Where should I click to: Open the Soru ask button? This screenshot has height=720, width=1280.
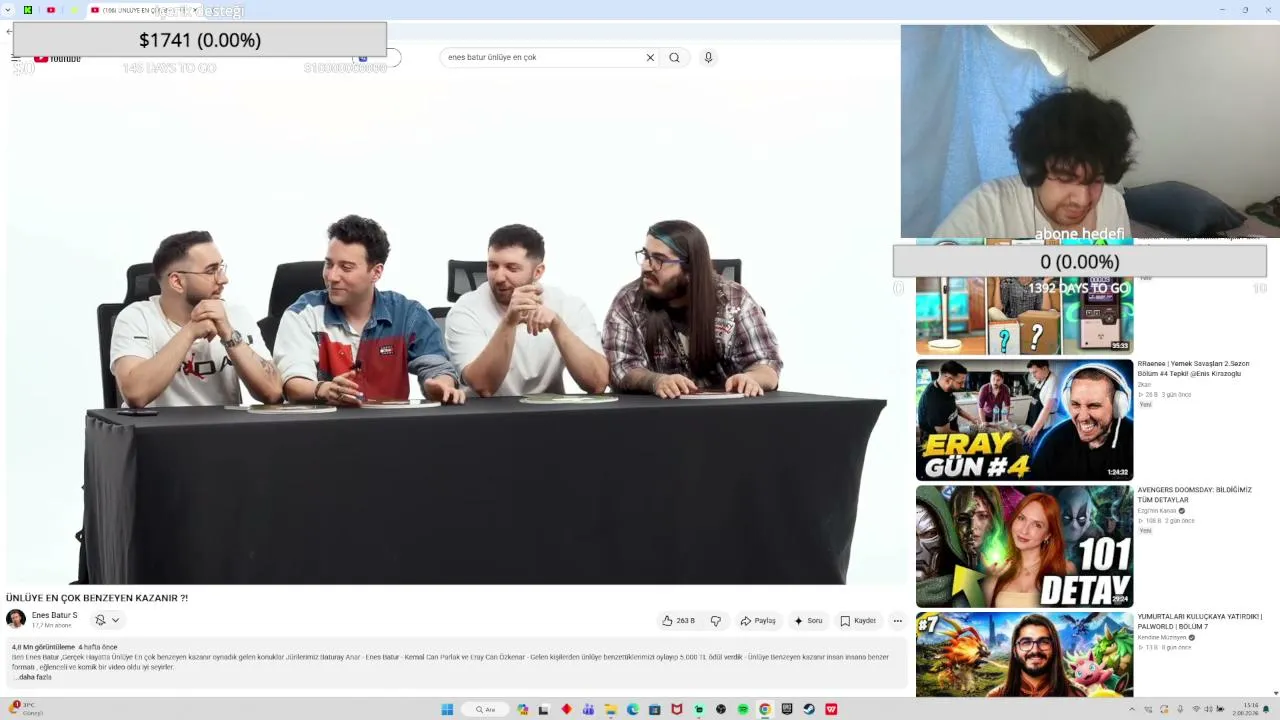point(808,621)
